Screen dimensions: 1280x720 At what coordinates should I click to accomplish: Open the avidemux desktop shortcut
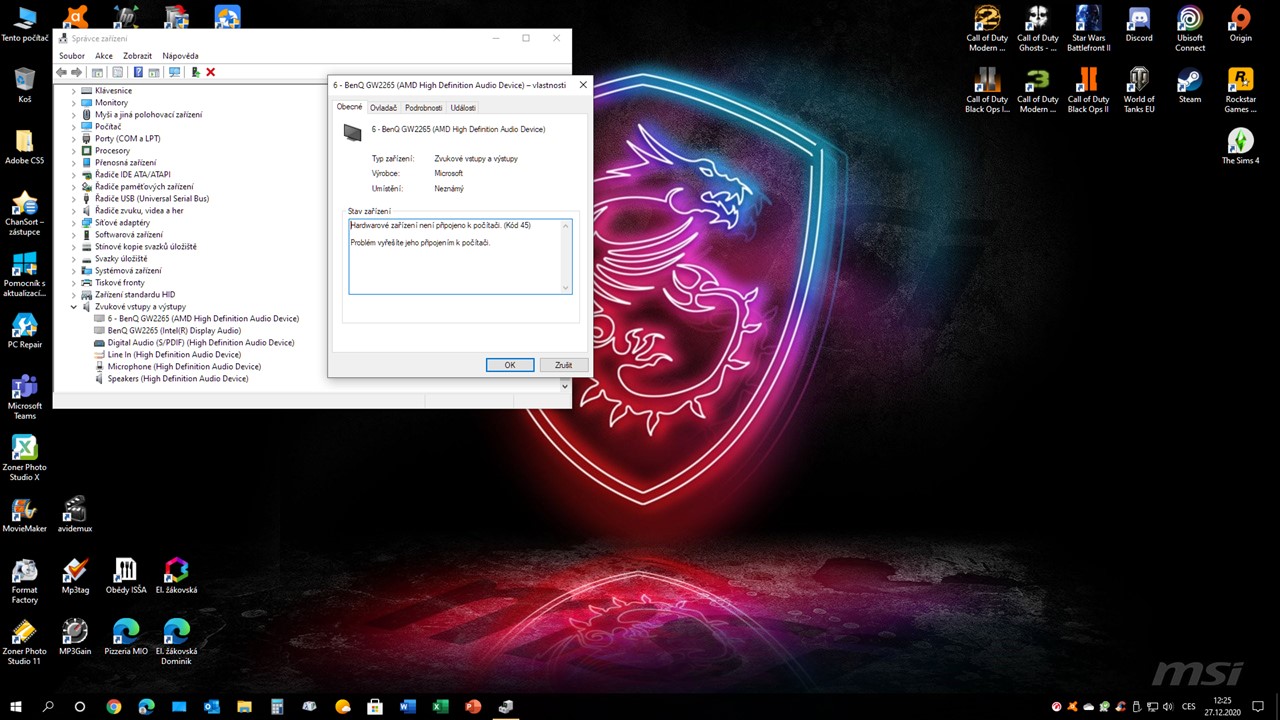click(75, 514)
